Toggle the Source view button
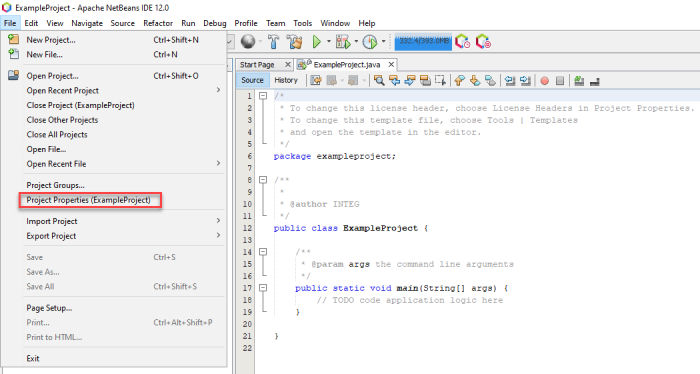Screen dimensions: 700x374 [x=252, y=80]
